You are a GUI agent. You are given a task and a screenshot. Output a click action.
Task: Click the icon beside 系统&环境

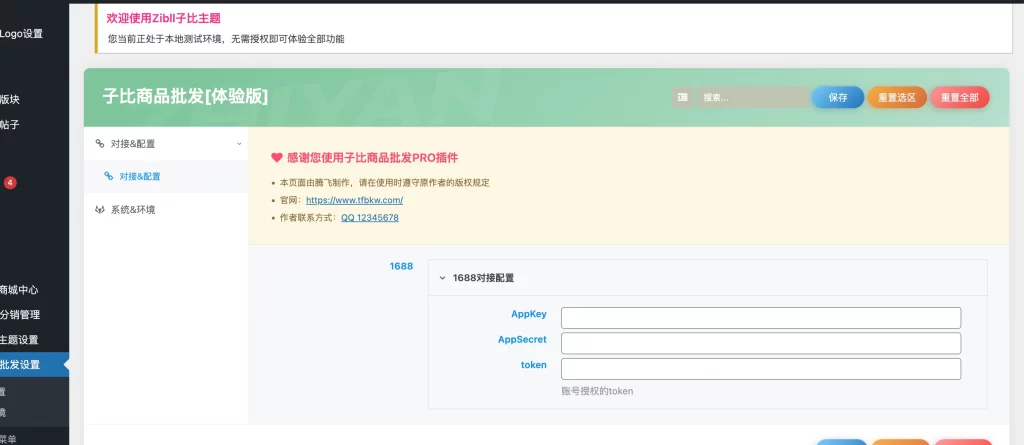pyautogui.click(x=100, y=210)
